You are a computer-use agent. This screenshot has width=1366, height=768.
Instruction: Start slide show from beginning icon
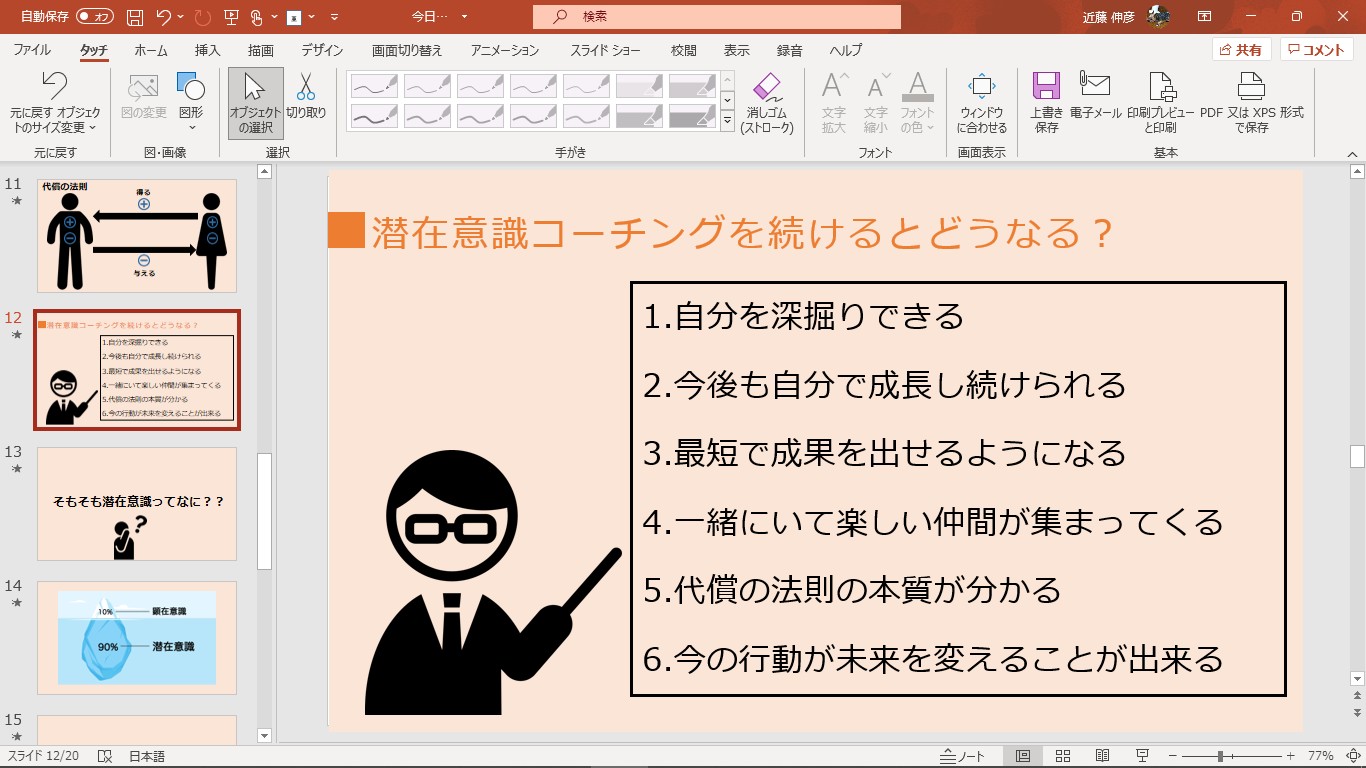click(232, 17)
